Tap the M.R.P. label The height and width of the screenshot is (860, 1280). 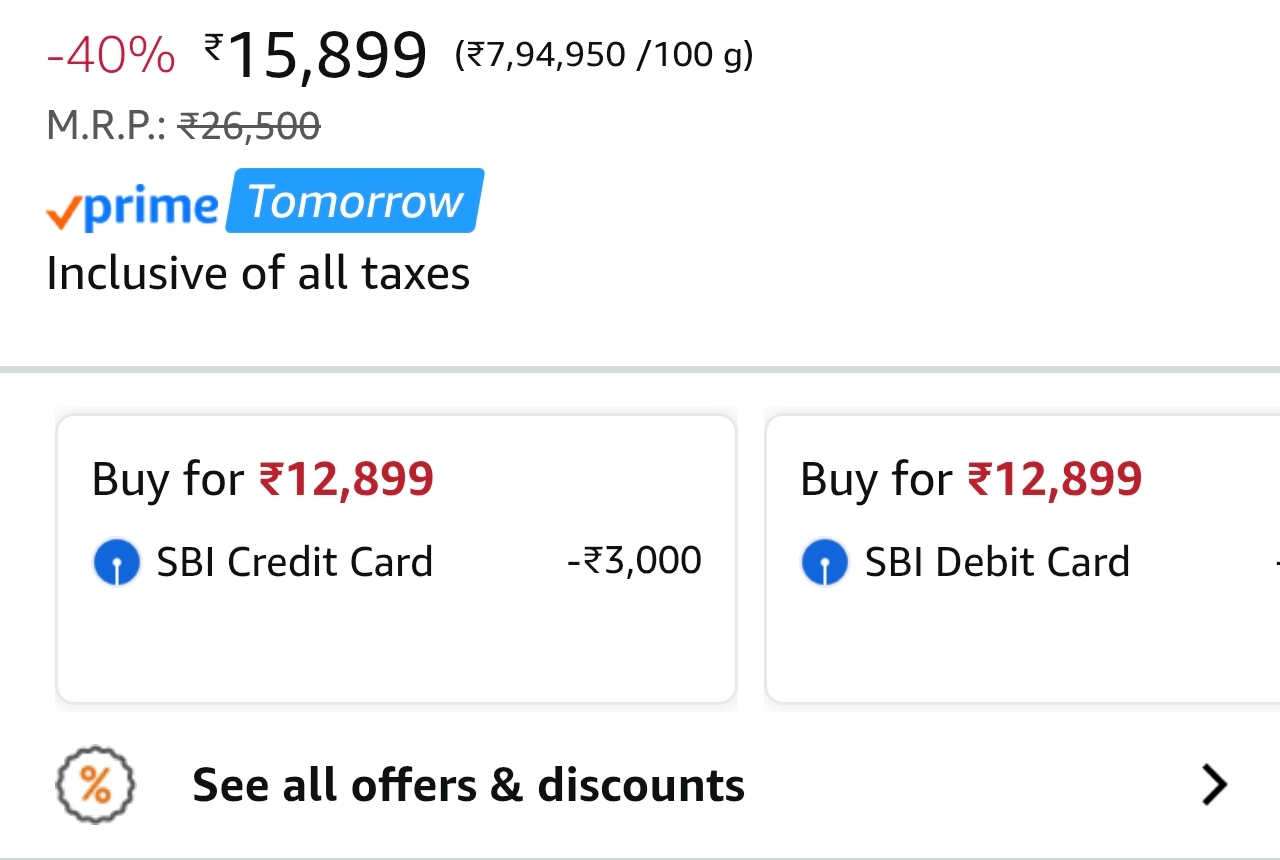(106, 126)
